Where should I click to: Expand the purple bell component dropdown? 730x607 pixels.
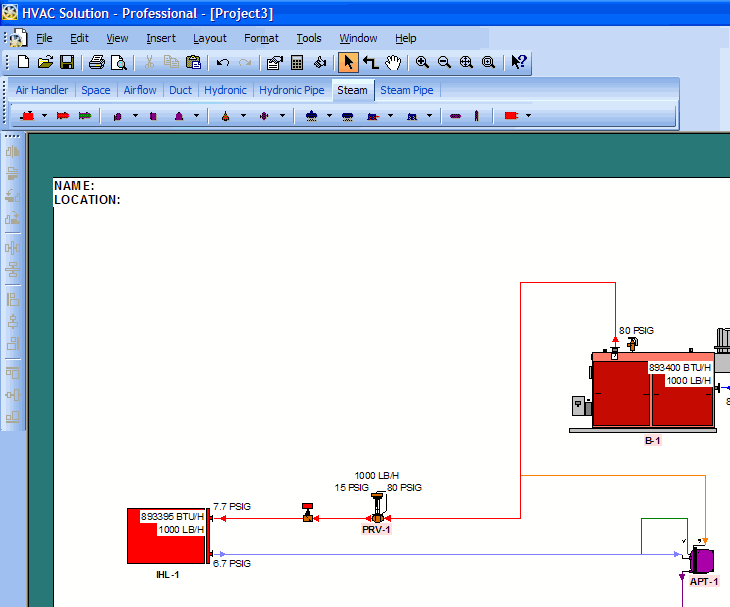pos(196,115)
